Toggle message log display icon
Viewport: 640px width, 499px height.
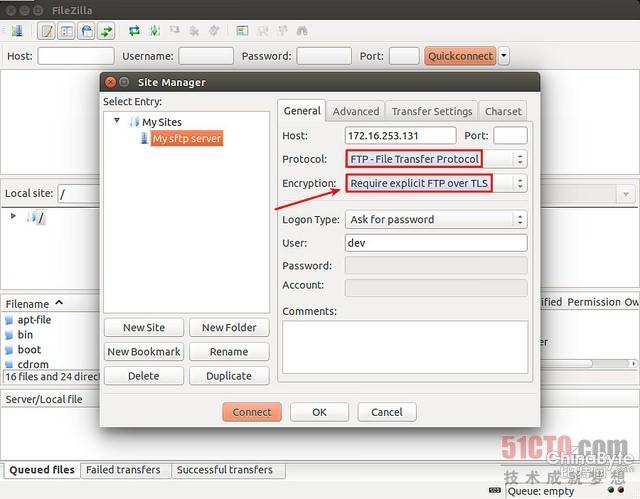click(47, 31)
